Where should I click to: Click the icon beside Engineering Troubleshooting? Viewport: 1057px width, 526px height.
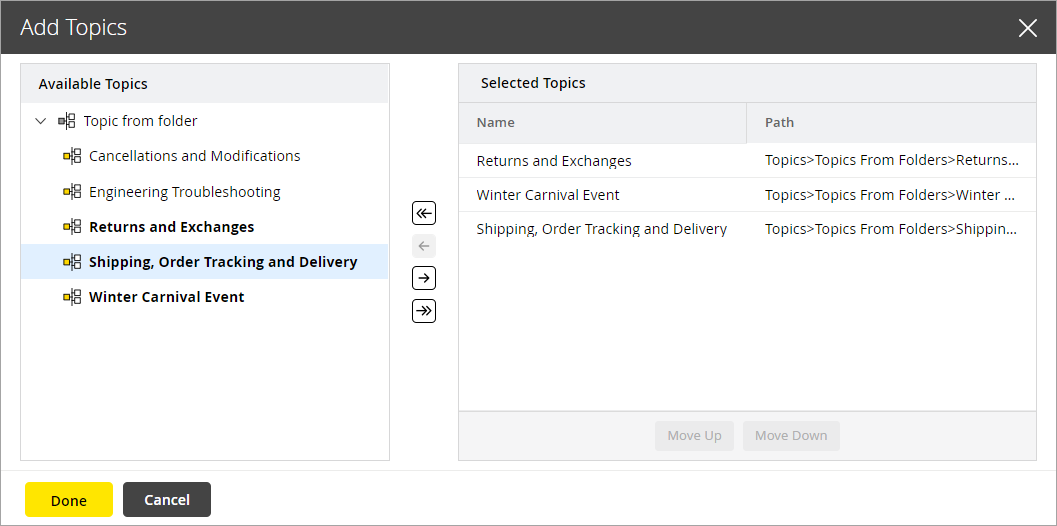(x=72, y=192)
